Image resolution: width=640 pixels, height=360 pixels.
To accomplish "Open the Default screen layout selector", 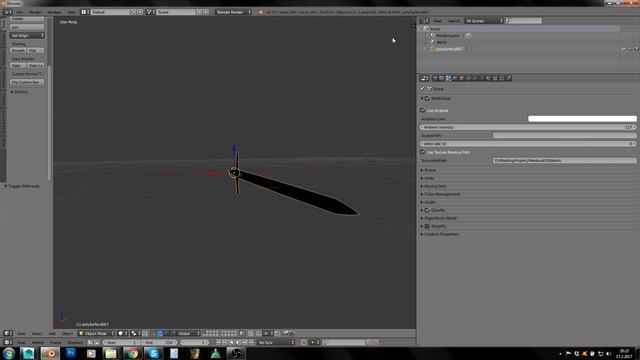I will [110, 12].
